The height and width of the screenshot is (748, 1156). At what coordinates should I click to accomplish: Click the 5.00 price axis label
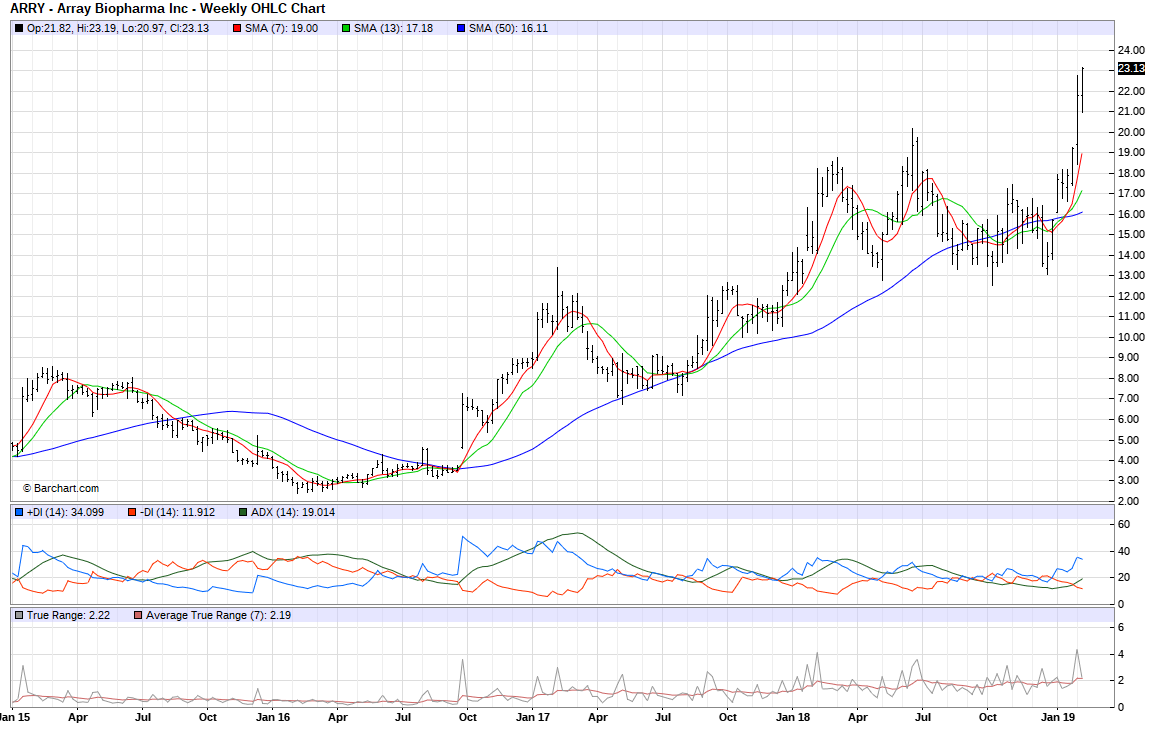point(1131,440)
